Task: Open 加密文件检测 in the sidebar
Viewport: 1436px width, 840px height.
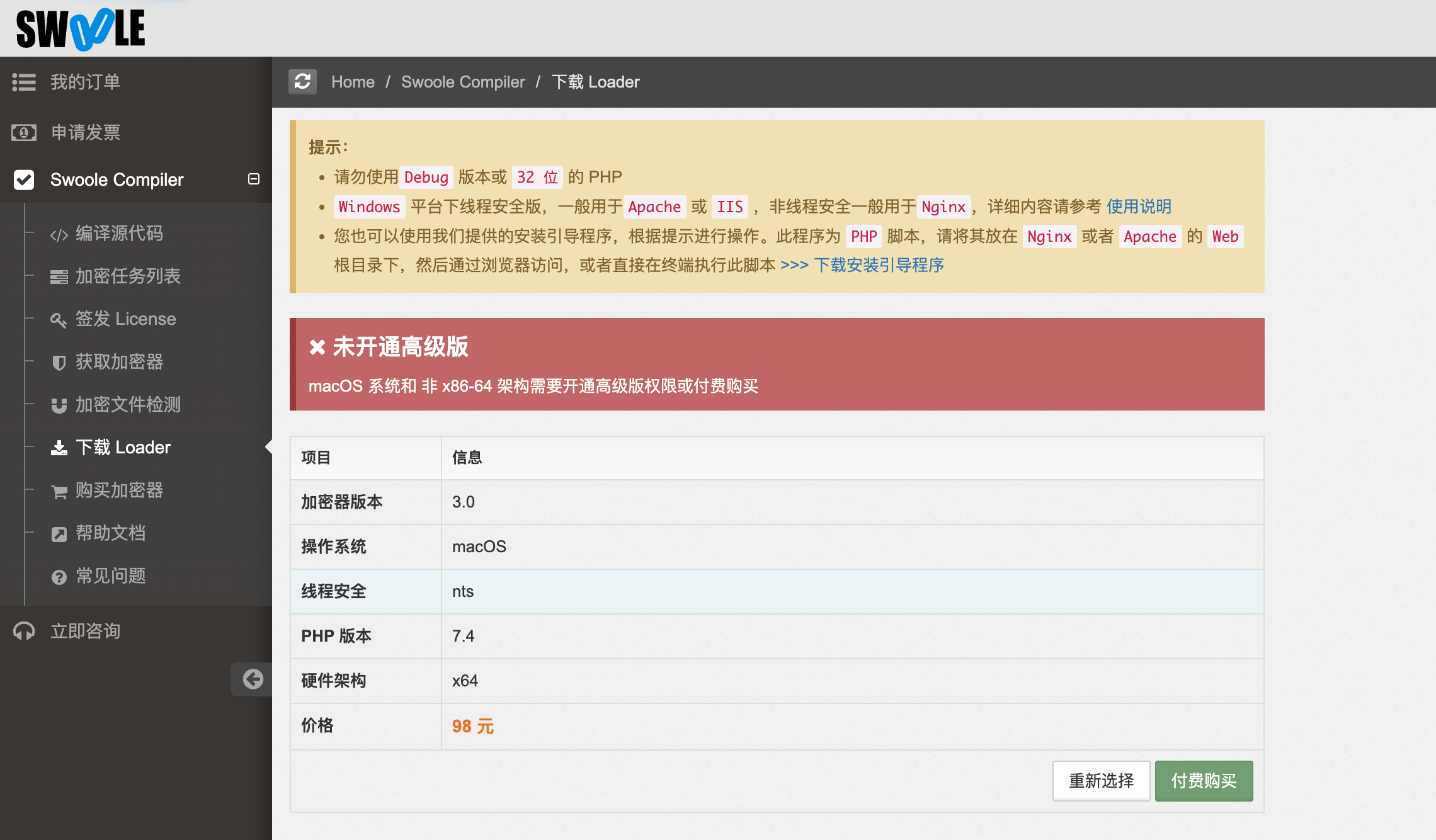Action: click(128, 404)
